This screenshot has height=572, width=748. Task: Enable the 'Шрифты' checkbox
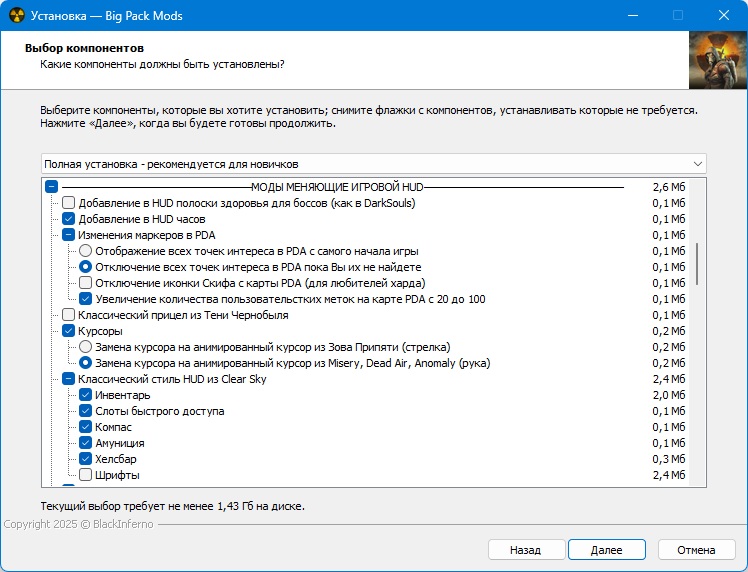point(86,475)
